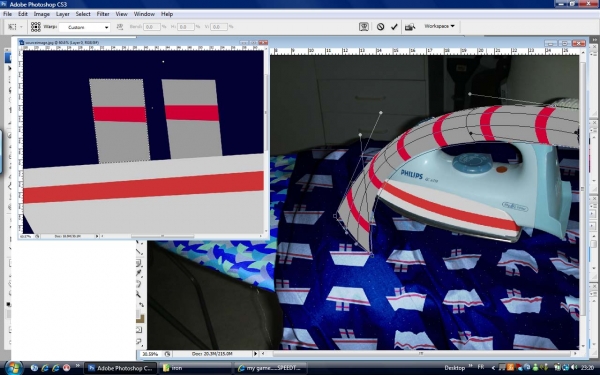This screenshot has width=600, height=375.
Task: Open the status bar Doc info arrow
Action: (256, 354)
